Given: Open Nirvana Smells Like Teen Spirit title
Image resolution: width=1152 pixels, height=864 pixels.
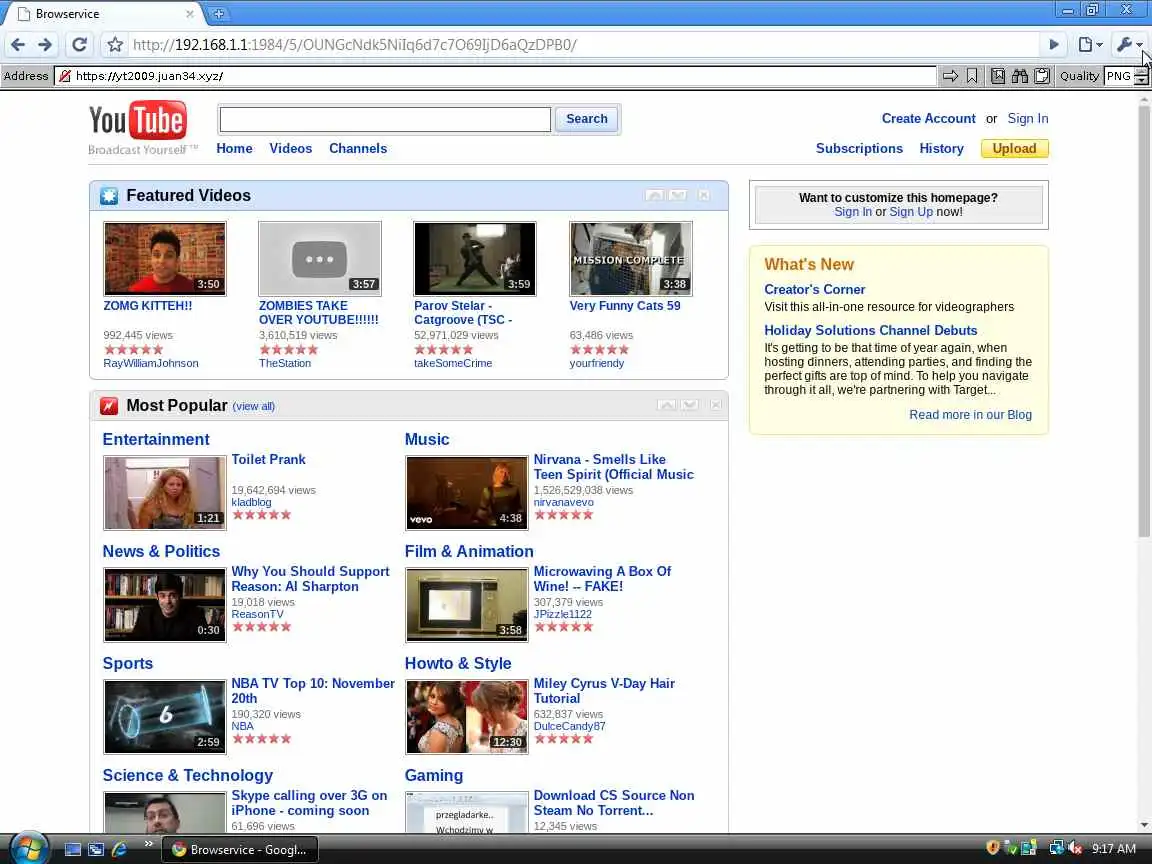Looking at the screenshot, I should (613, 467).
